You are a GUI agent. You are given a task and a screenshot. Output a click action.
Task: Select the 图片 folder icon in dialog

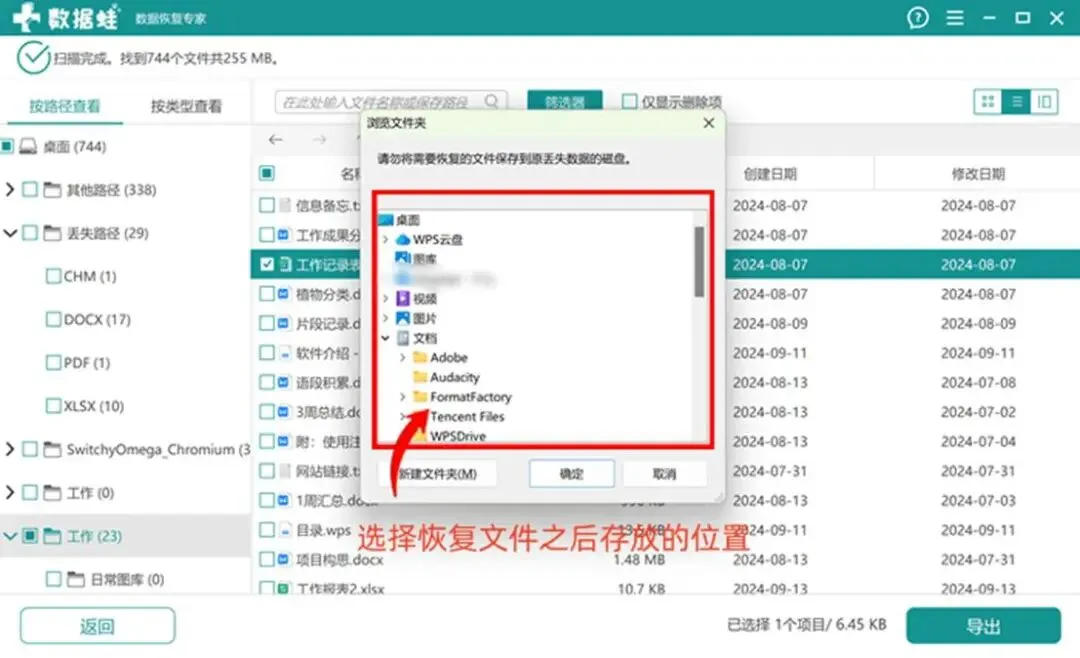coord(403,318)
